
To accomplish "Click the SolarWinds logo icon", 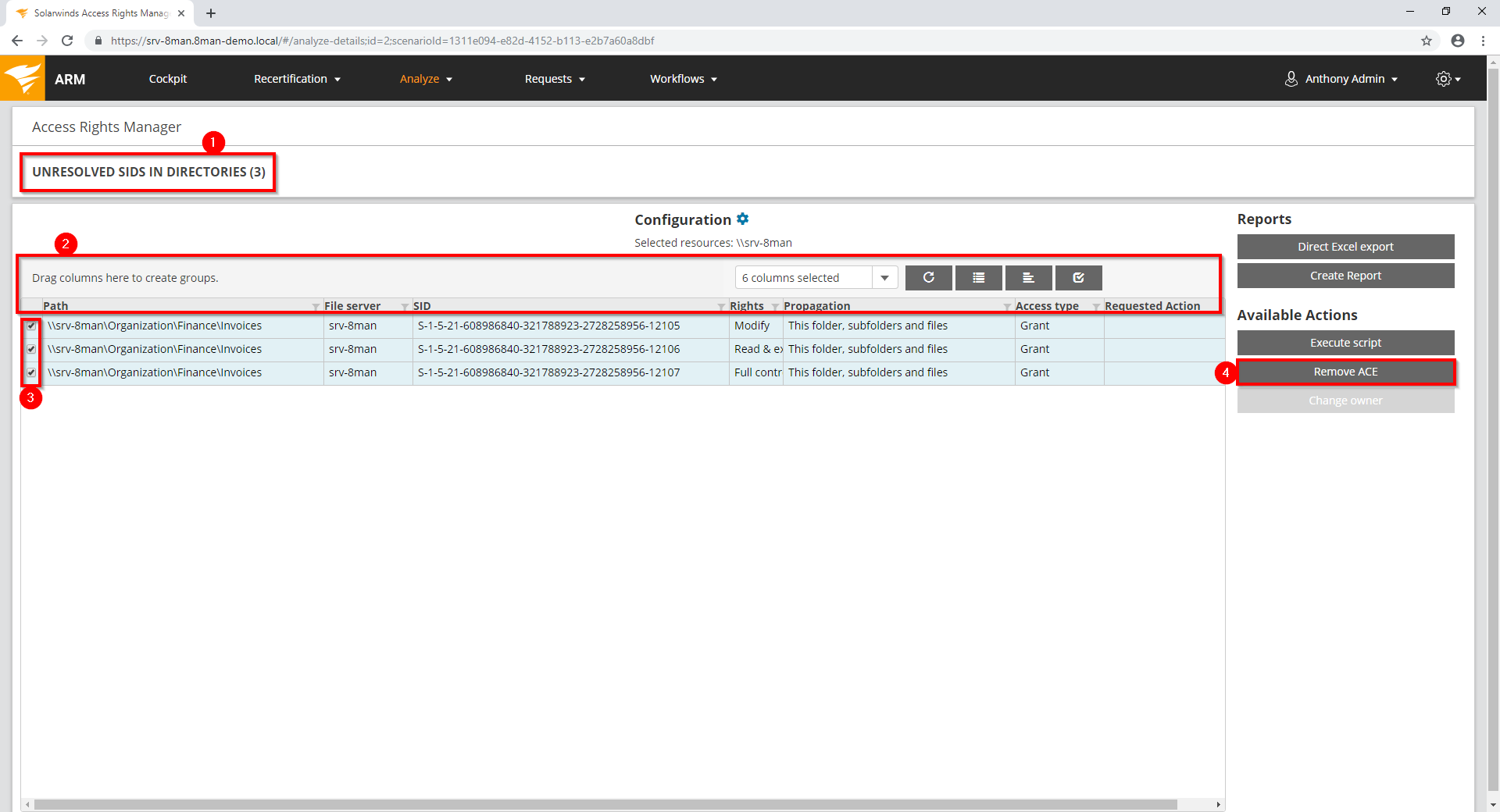I will click(x=23, y=78).
